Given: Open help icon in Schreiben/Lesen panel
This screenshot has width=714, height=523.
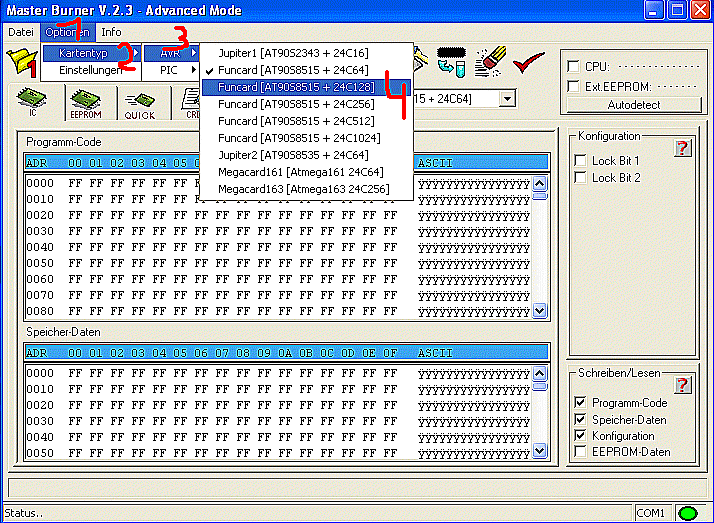Looking at the screenshot, I should pyautogui.click(x=683, y=385).
